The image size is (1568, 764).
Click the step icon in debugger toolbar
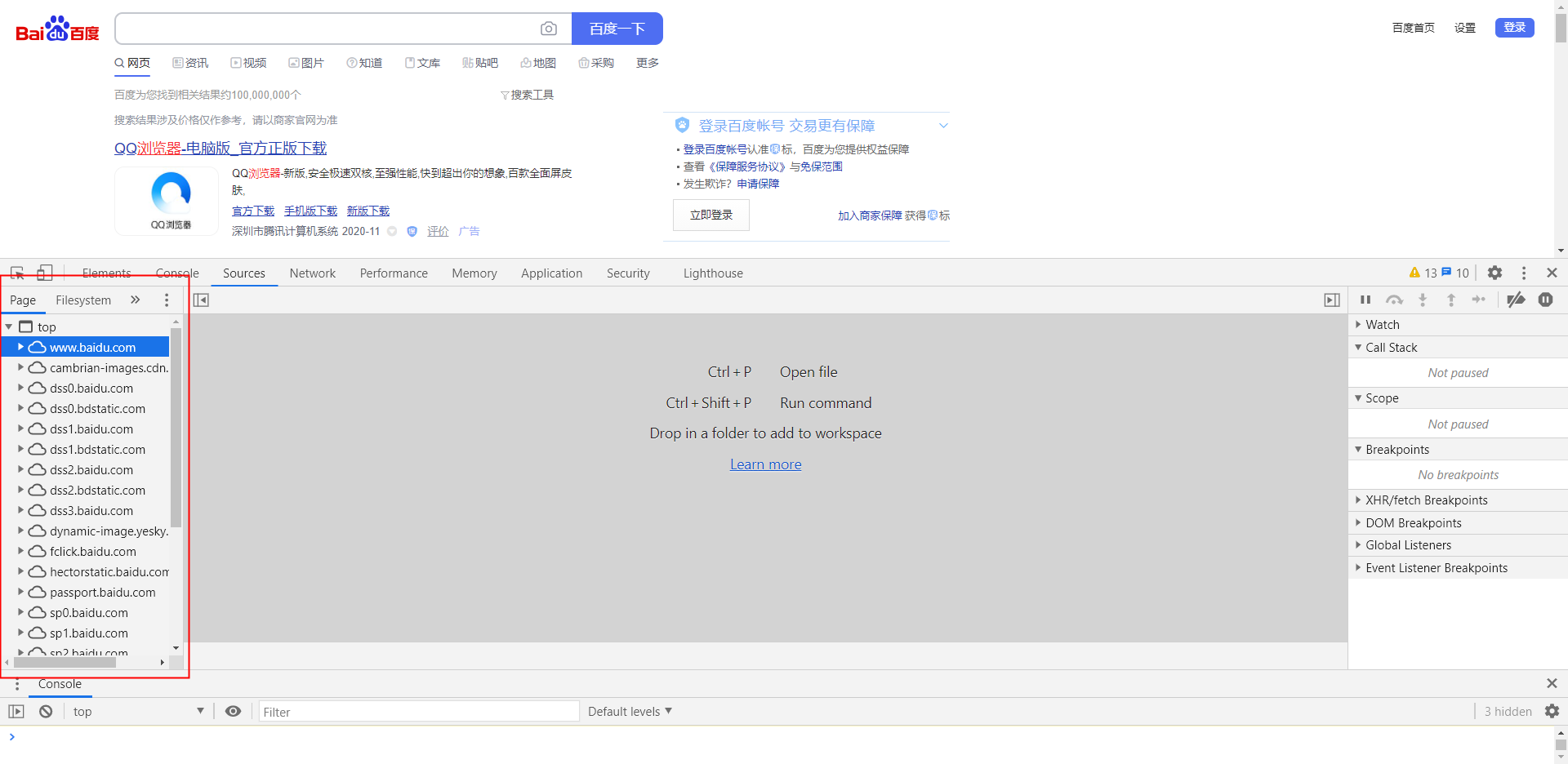[x=1479, y=300]
